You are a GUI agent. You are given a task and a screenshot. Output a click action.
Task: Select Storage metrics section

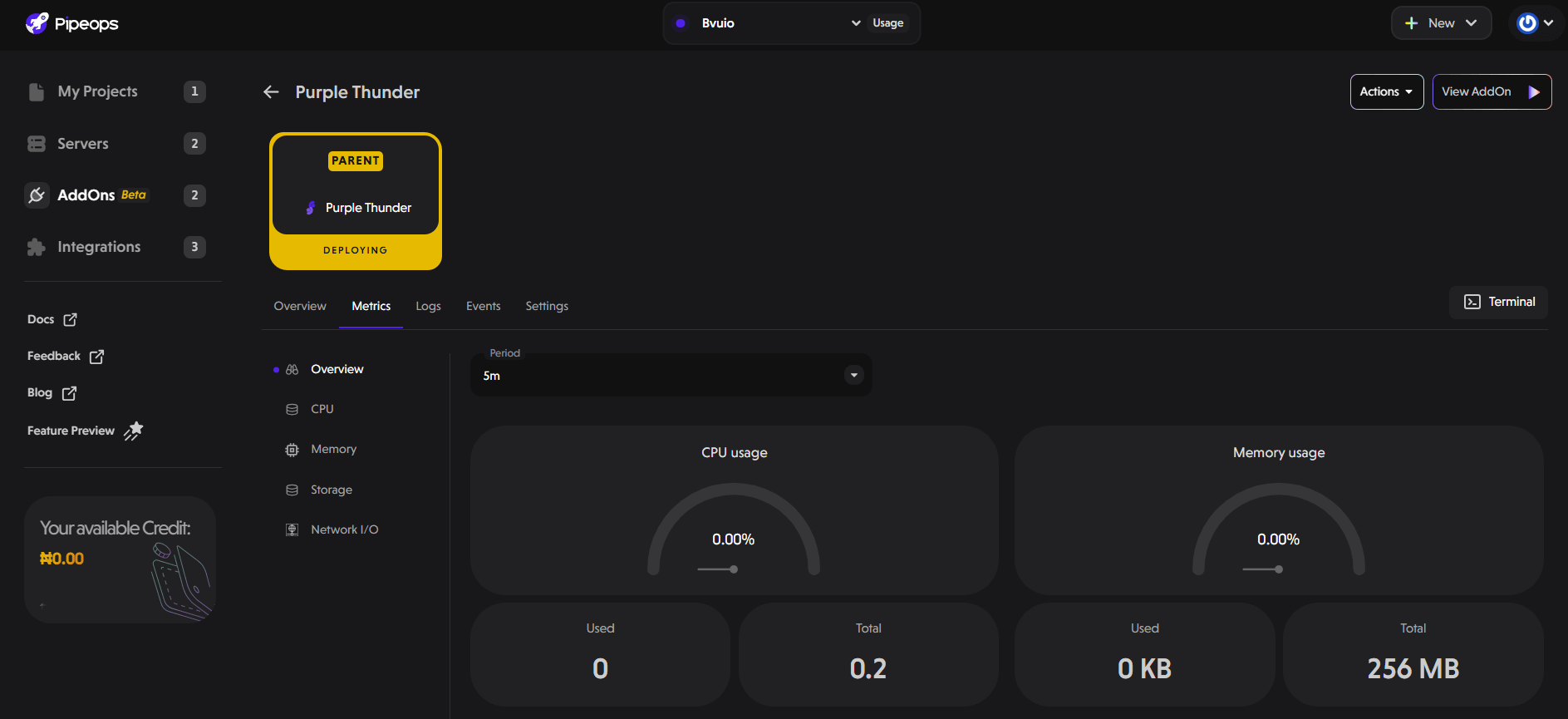pyautogui.click(x=332, y=490)
